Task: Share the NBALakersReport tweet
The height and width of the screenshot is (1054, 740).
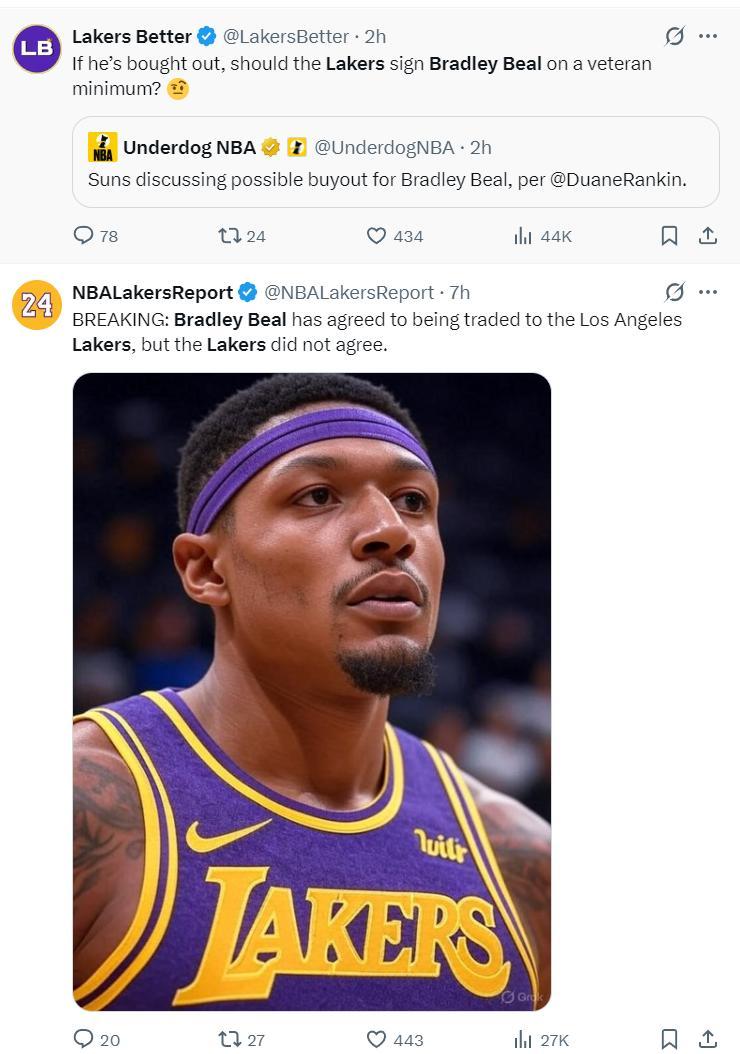Action: (x=707, y=1039)
